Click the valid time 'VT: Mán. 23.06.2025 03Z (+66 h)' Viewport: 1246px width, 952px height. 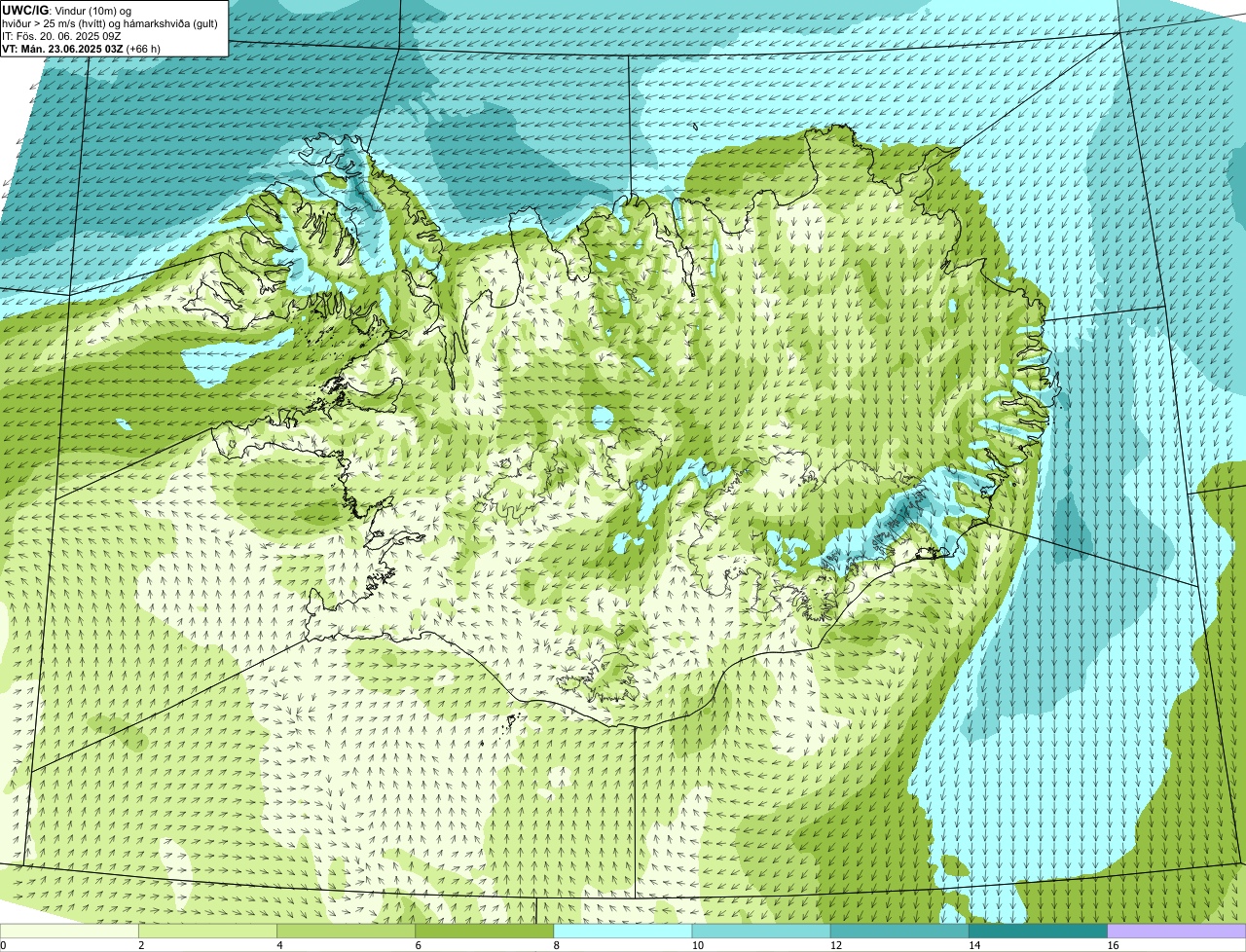[x=82, y=49]
